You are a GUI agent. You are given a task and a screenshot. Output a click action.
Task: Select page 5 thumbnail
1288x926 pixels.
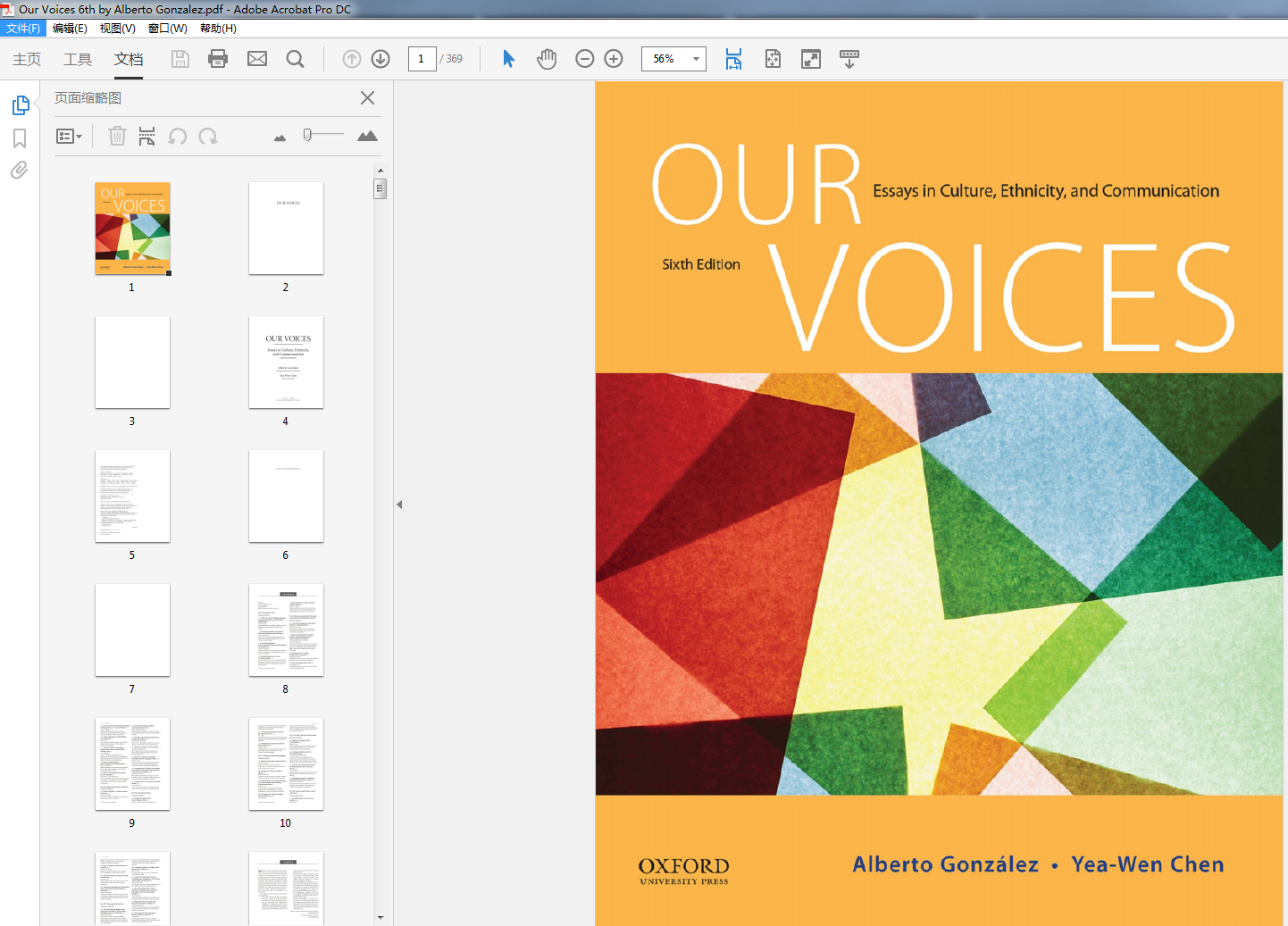(x=132, y=496)
